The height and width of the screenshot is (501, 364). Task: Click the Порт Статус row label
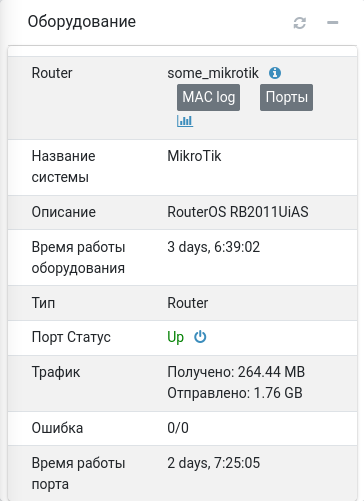click(71, 337)
